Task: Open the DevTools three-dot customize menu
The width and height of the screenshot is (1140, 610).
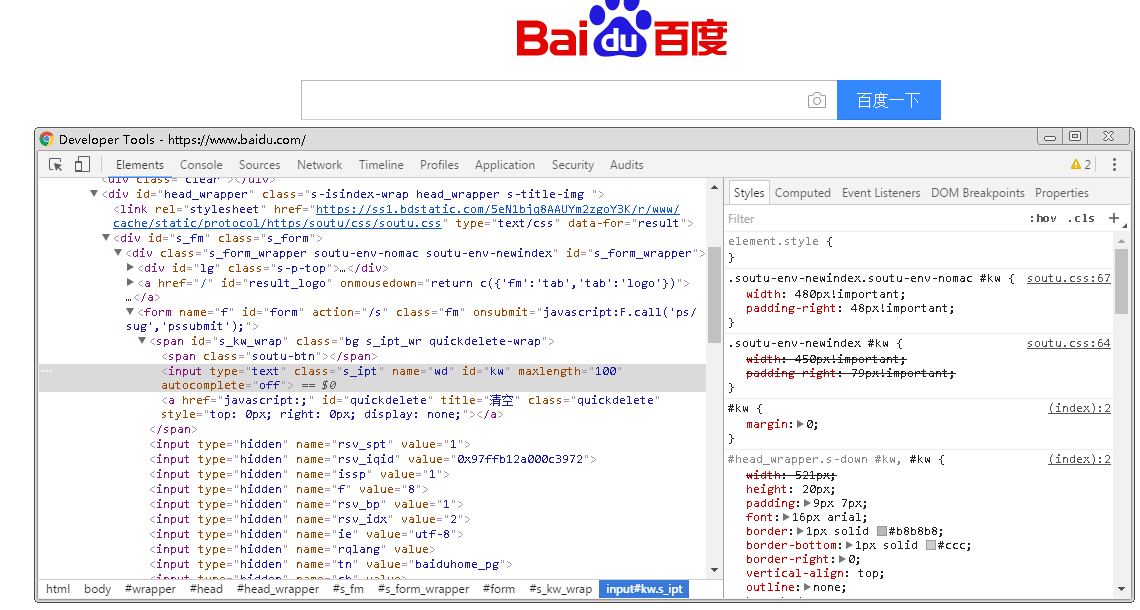Action: click(1114, 165)
